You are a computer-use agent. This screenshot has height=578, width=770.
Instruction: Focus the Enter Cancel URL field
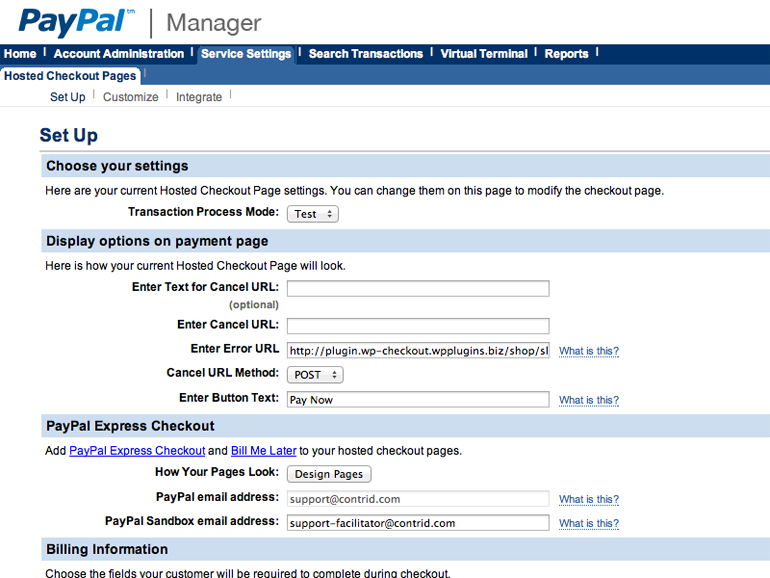coord(418,326)
